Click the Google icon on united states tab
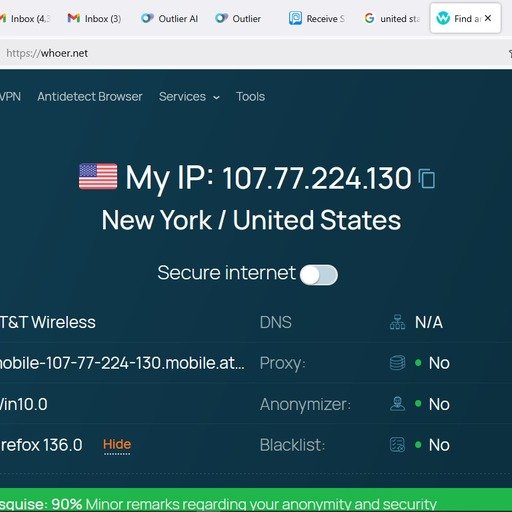The image size is (512, 512). pyautogui.click(x=369, y=18)
